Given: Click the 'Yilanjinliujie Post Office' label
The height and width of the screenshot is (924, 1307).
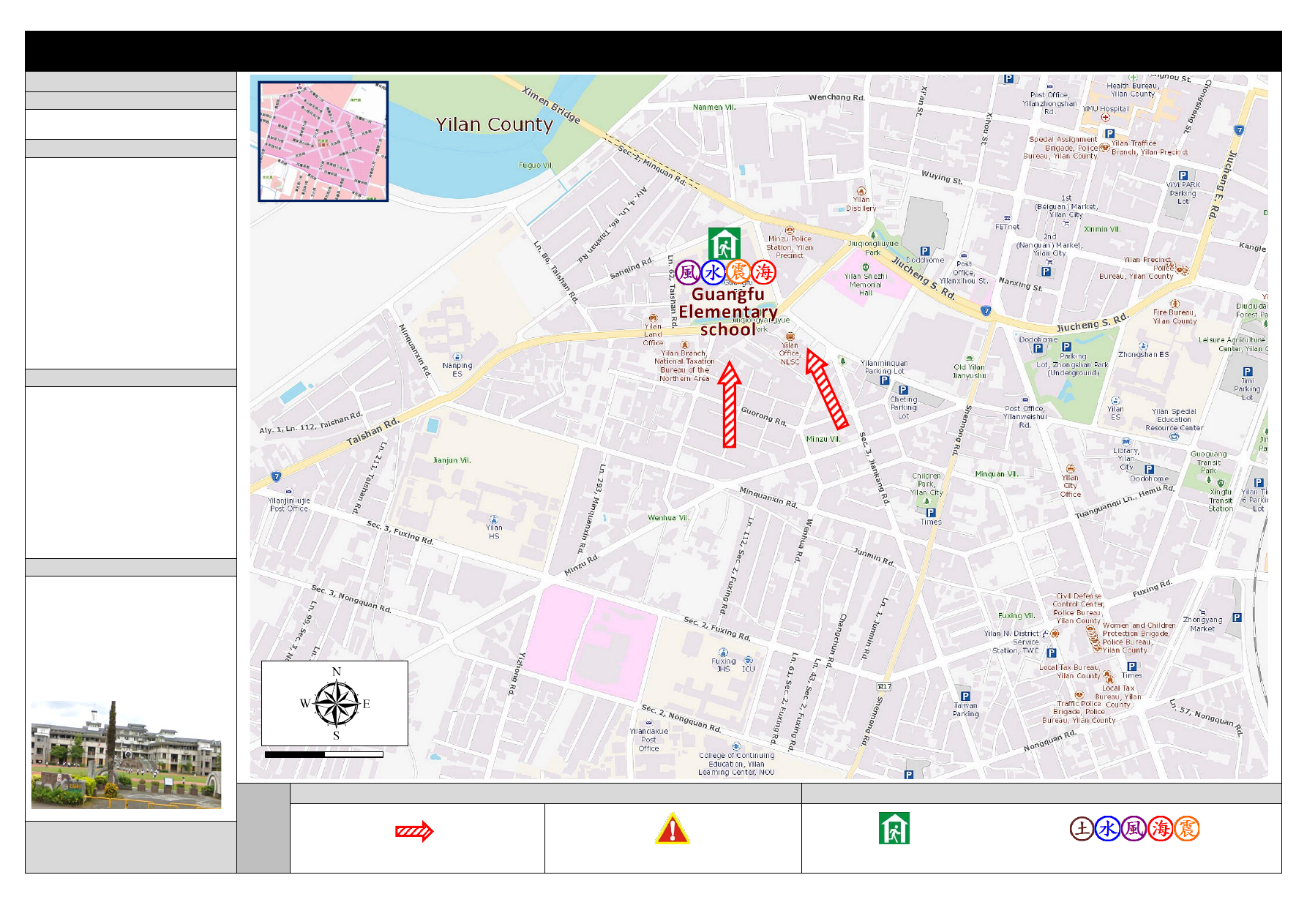Looking at the screenshot, I should pos(289,505).
